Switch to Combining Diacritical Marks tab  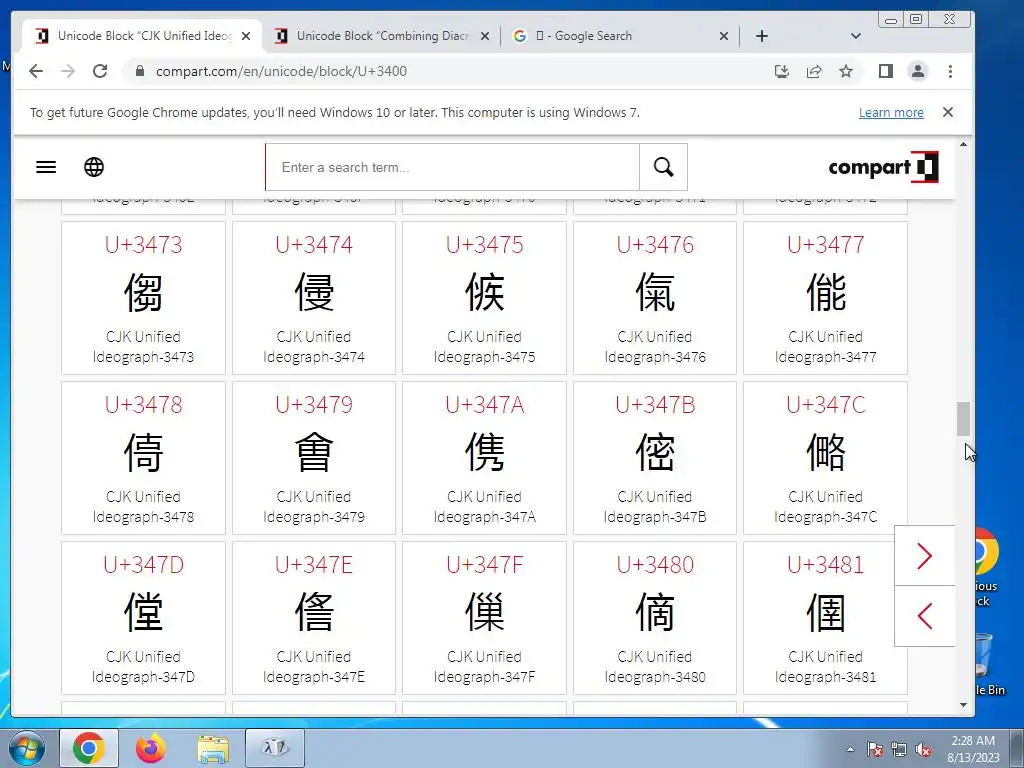381,36
